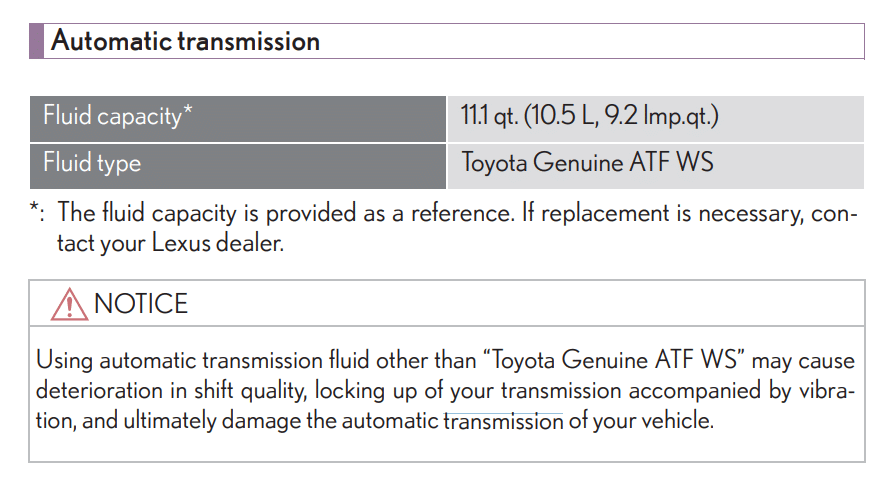This screenshot has width=880, height=502.
Task: Click the word NOTICE in the warning box
Action: [x=141, y=304]
